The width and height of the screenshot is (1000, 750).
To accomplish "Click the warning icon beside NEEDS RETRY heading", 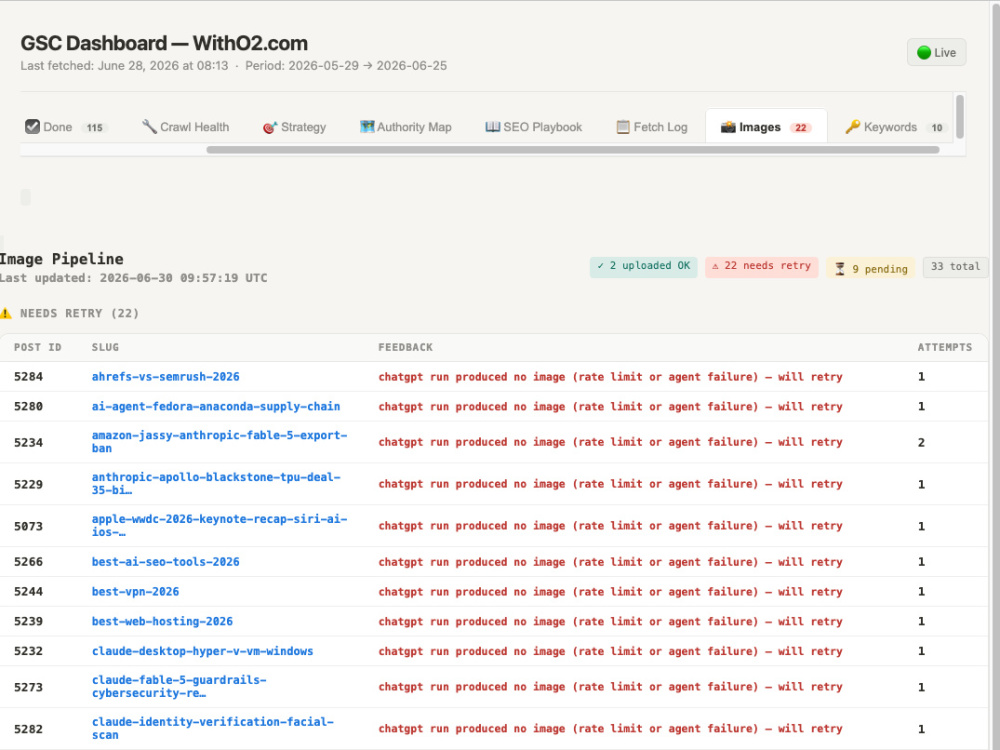I will (6, 313).
